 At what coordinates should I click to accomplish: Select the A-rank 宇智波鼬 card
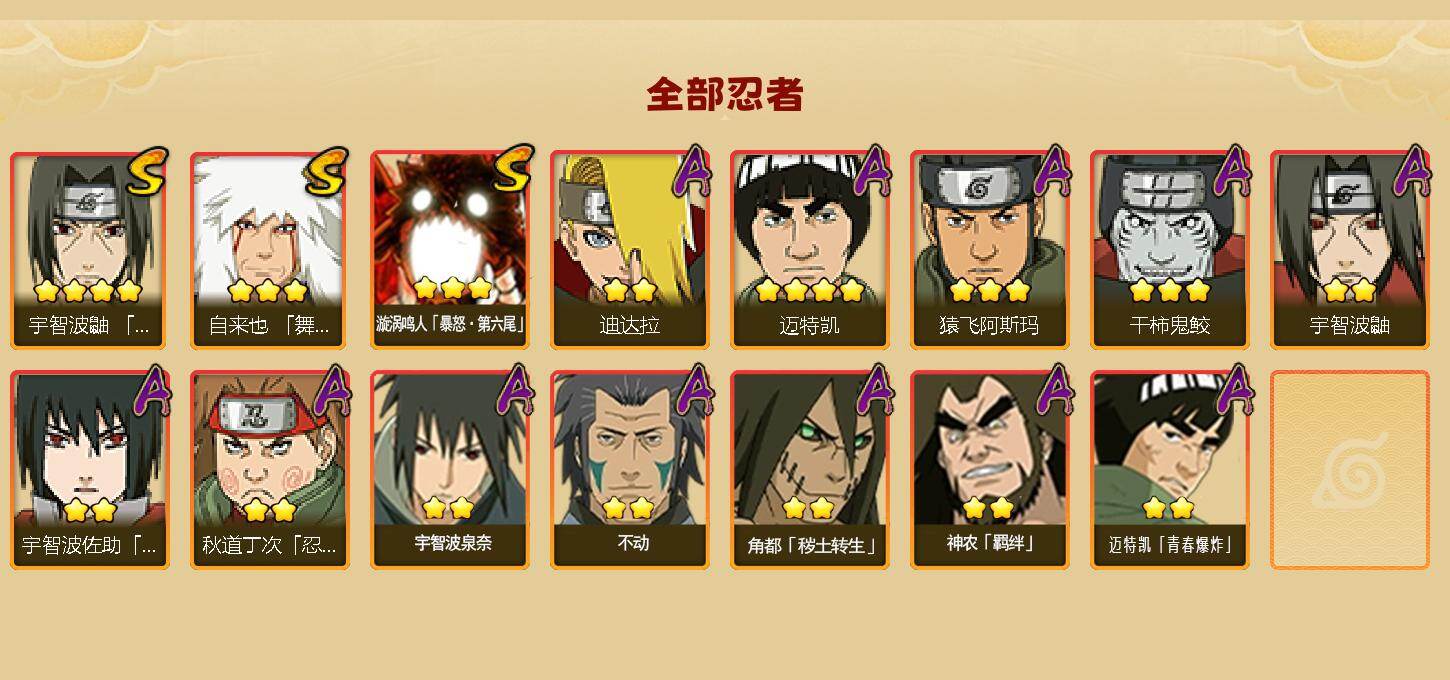click(1349, 250)
